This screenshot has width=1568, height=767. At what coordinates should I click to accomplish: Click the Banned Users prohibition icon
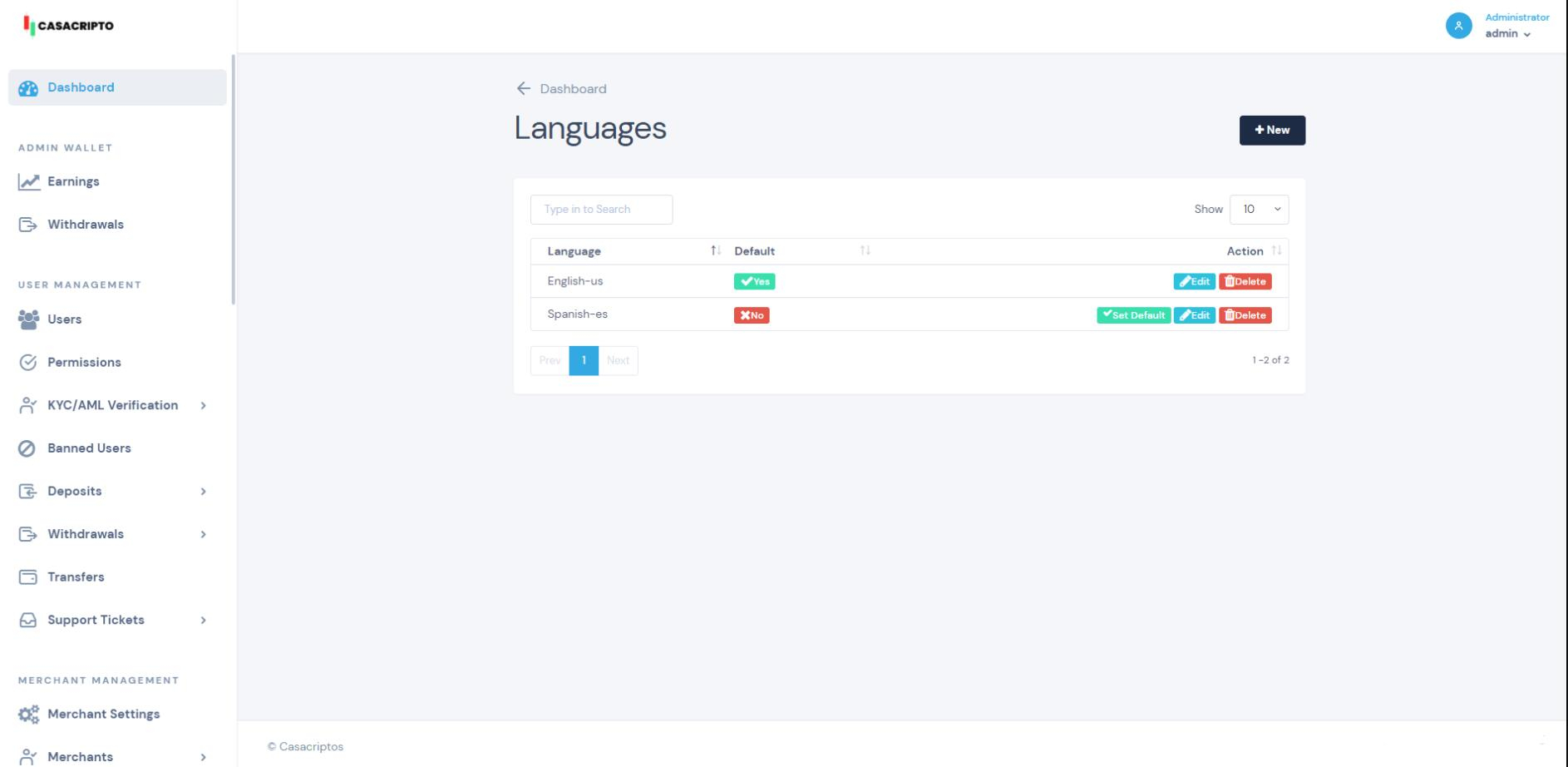pos(27,448)
